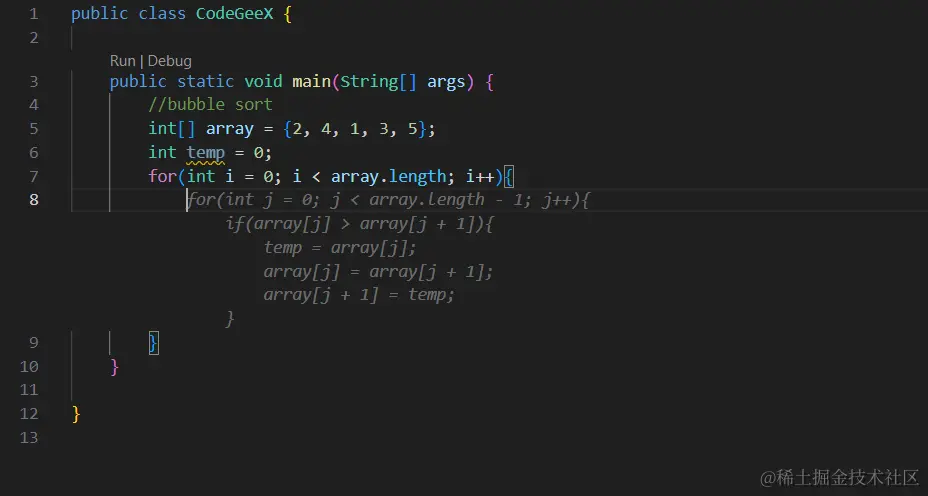
Task: Place cursor in //bubble sort comment
Action: pos(210,105)
